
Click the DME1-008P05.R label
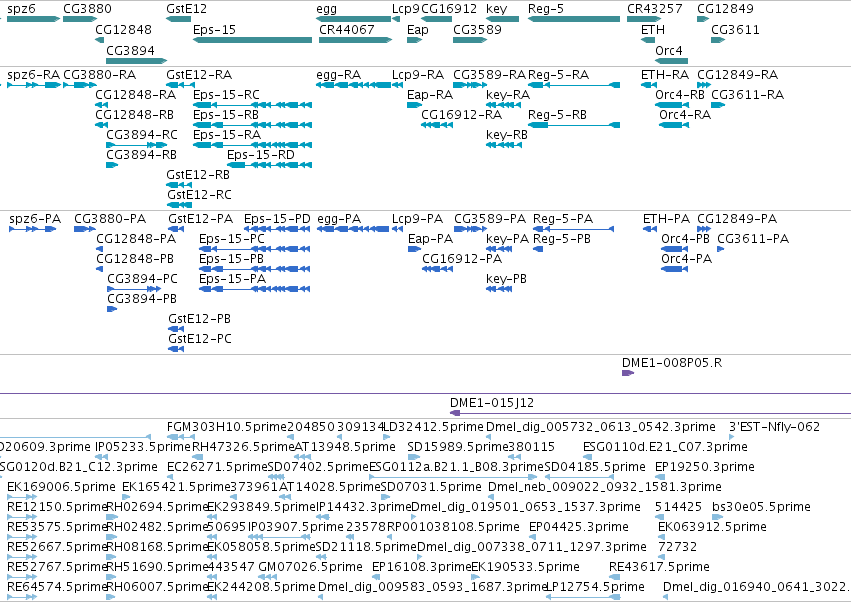(672, 363)
